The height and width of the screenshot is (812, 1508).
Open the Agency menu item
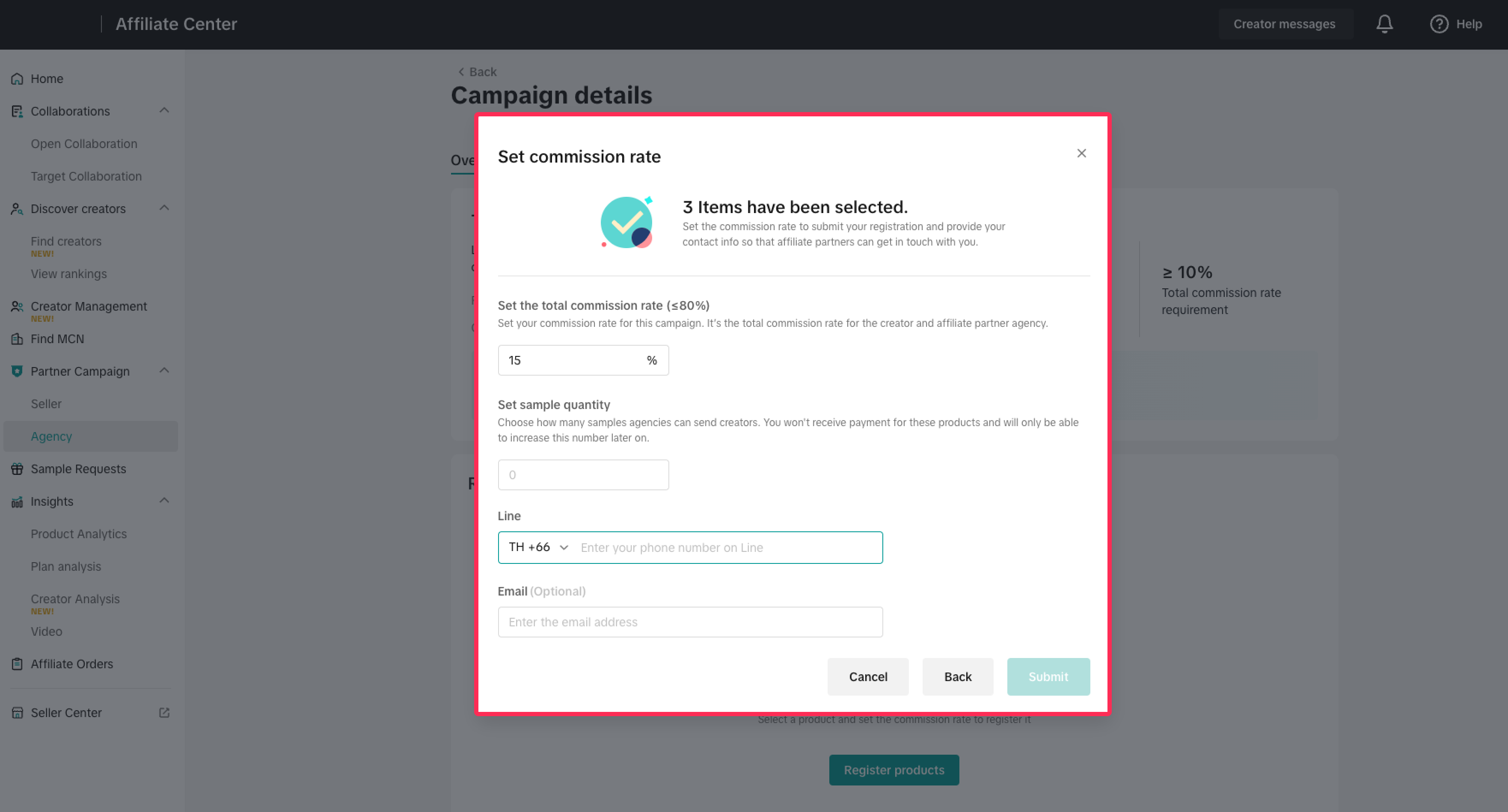(51, 436)
